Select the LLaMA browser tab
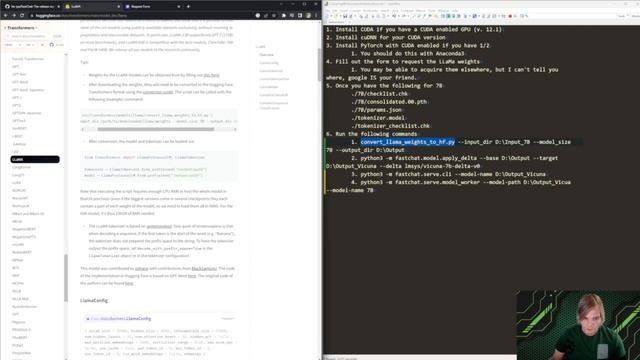Image resolution: width=640 pixels, height=360 pixels. click(x=92, y=7)
